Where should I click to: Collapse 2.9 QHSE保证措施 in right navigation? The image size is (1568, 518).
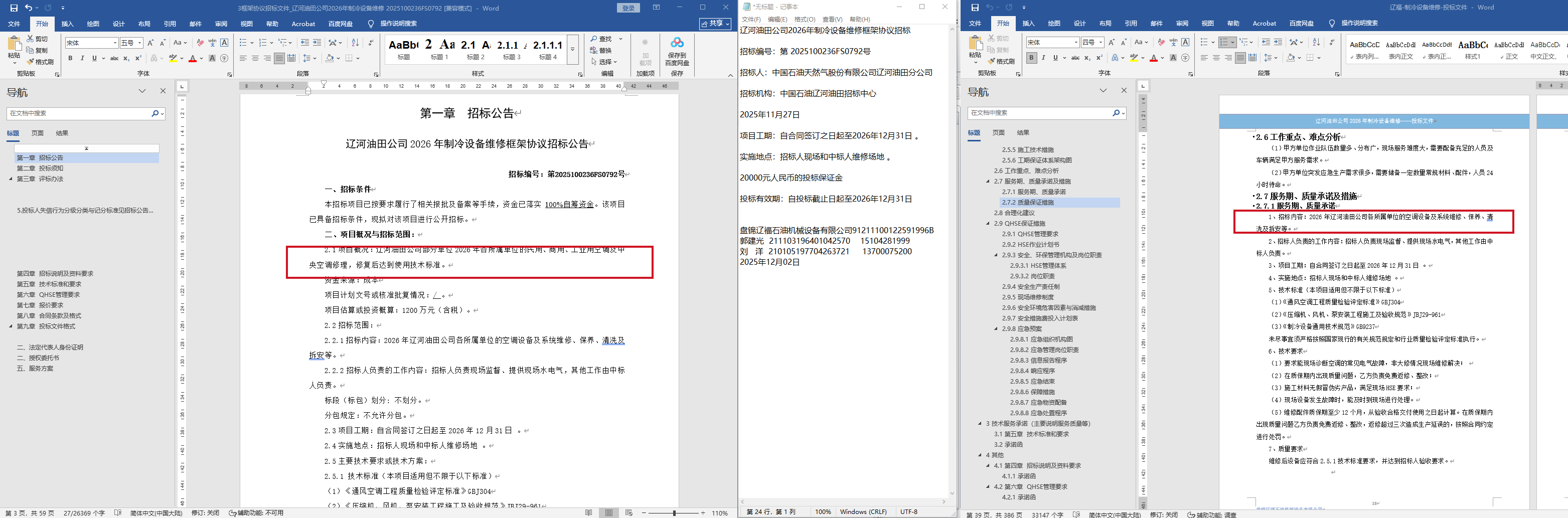(988, 223)
